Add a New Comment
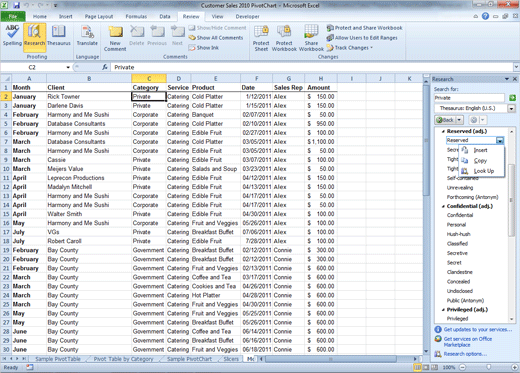Viewport: 520px width, 373px height. point(115,38)
